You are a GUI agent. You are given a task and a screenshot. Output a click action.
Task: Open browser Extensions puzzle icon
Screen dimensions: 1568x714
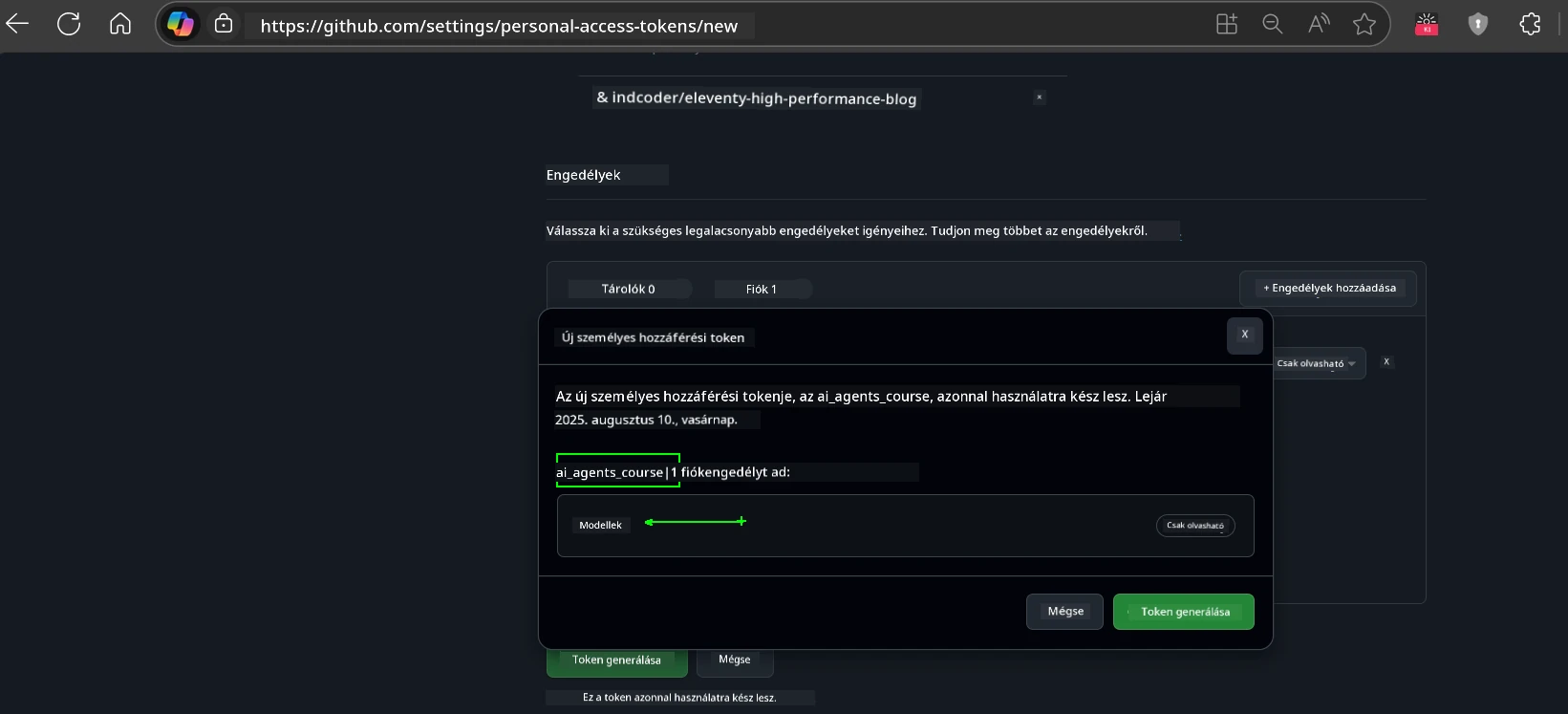pos(1530,25)
